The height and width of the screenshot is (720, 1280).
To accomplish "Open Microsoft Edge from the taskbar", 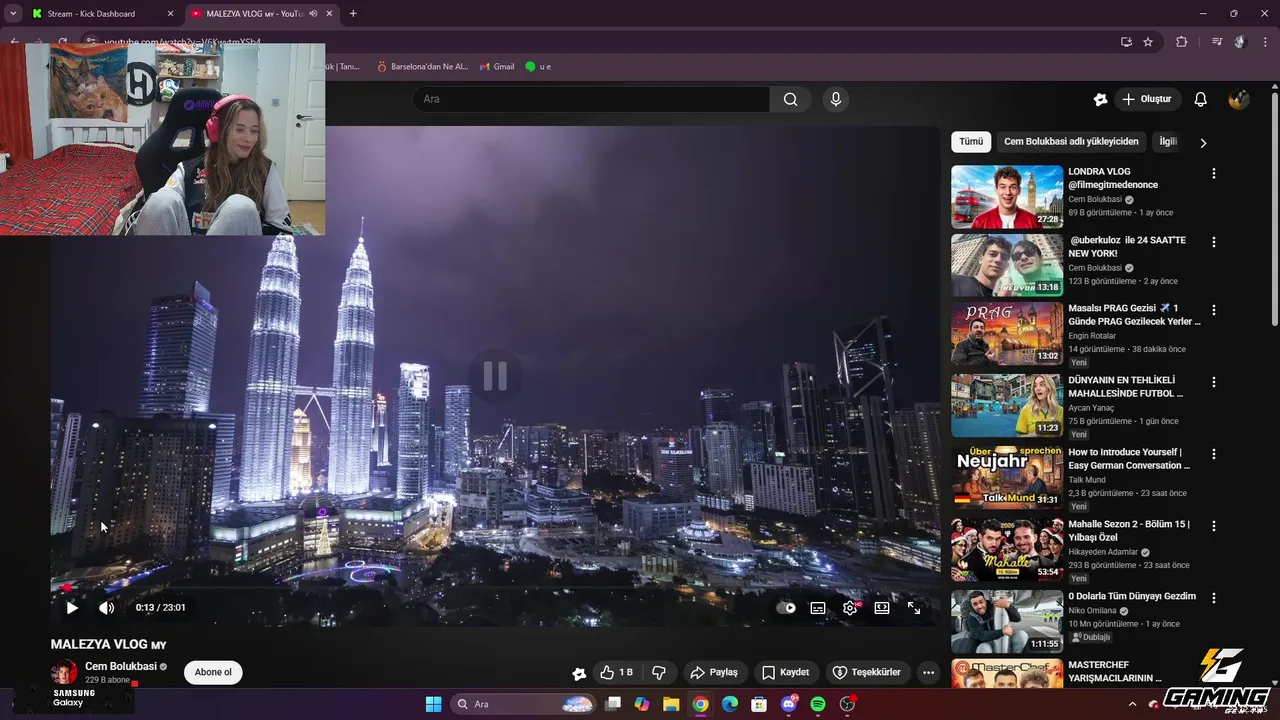I will click(730, 704).
